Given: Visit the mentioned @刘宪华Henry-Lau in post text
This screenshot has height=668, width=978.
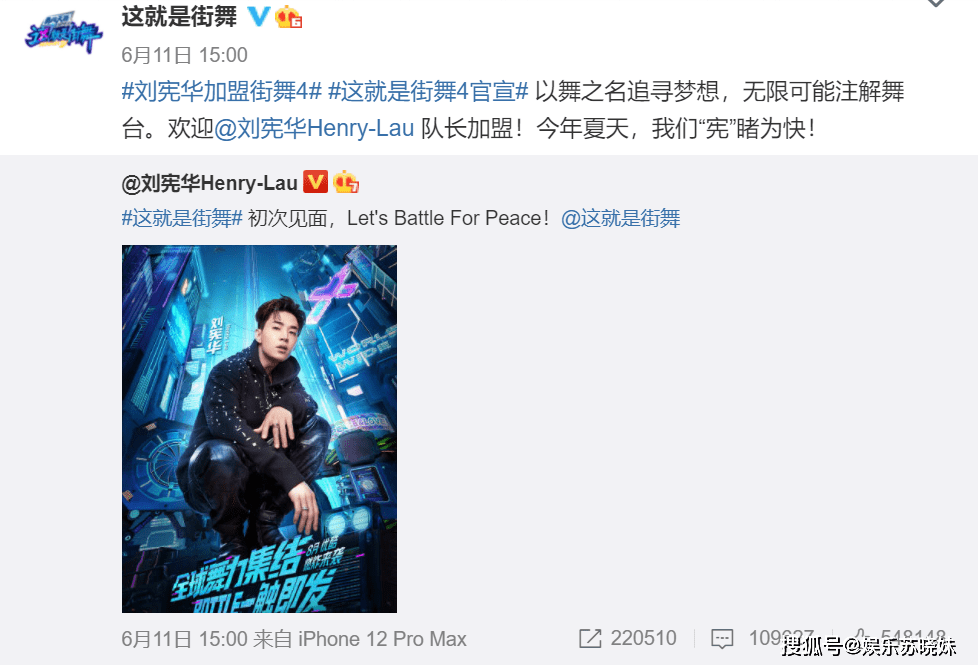Looking at the screenshot, I should coord(314,128).
